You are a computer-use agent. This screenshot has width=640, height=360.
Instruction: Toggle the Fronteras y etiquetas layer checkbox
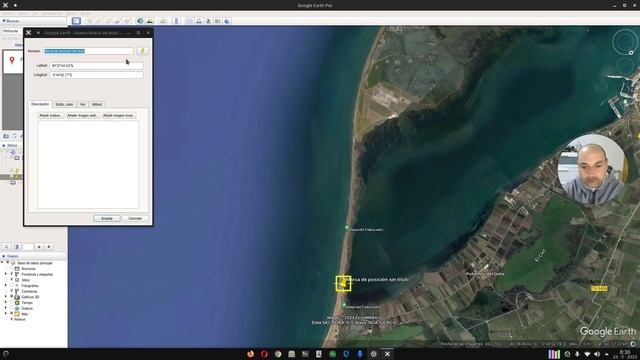point(11,274)
